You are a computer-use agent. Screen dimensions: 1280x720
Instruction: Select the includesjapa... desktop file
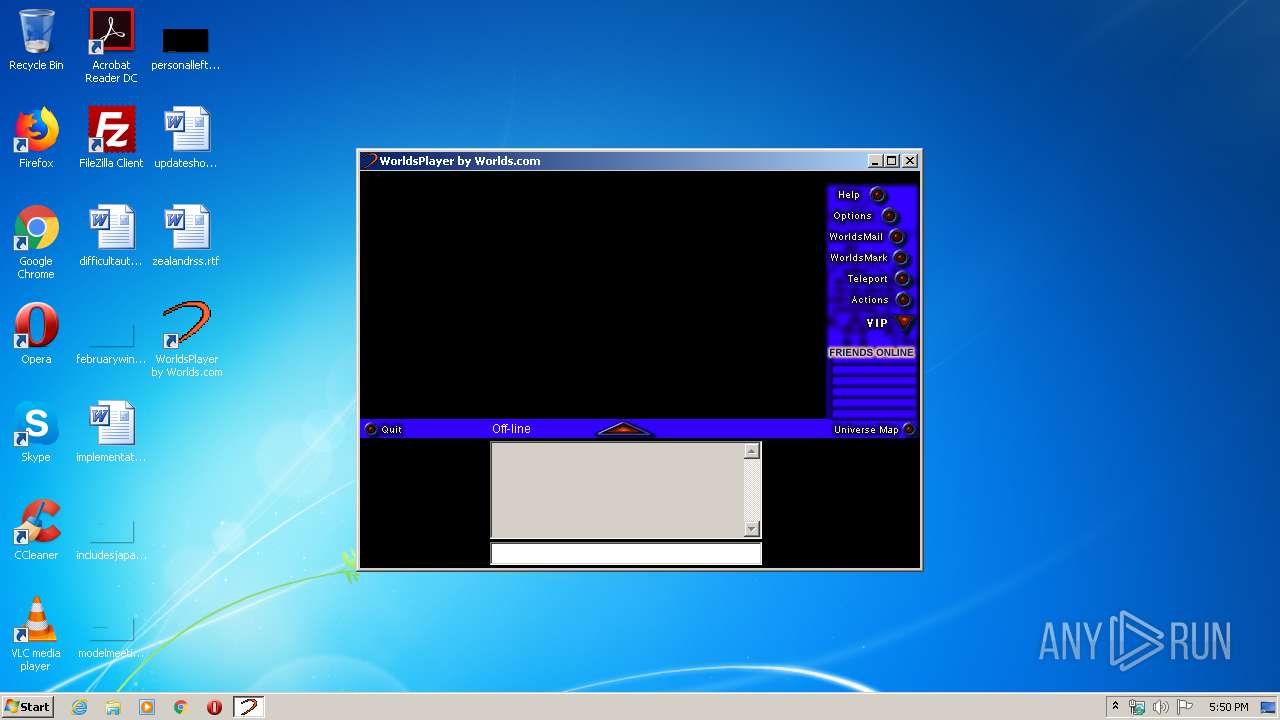pos(111,537)
